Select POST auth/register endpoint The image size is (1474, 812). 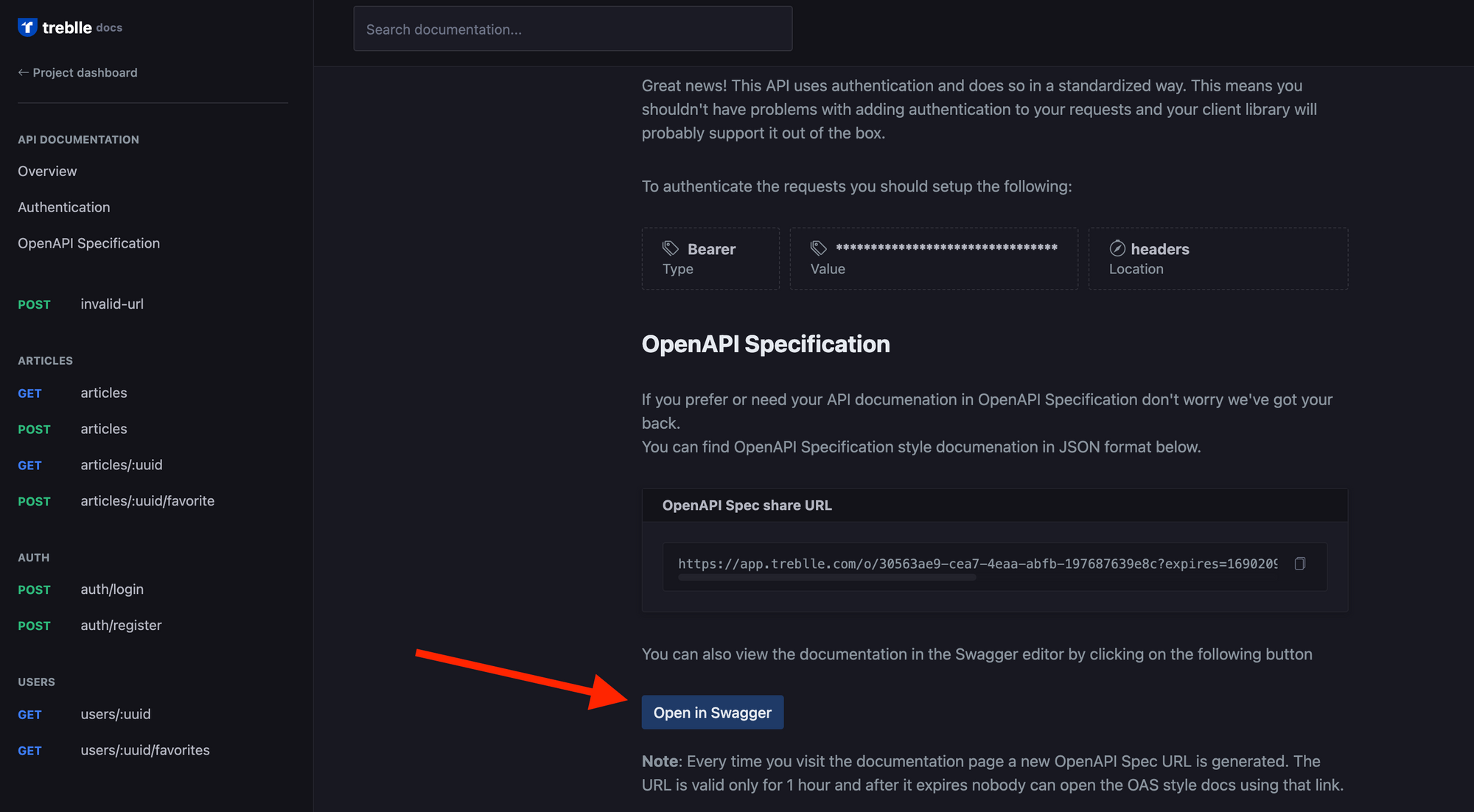[x=90, y=626]
